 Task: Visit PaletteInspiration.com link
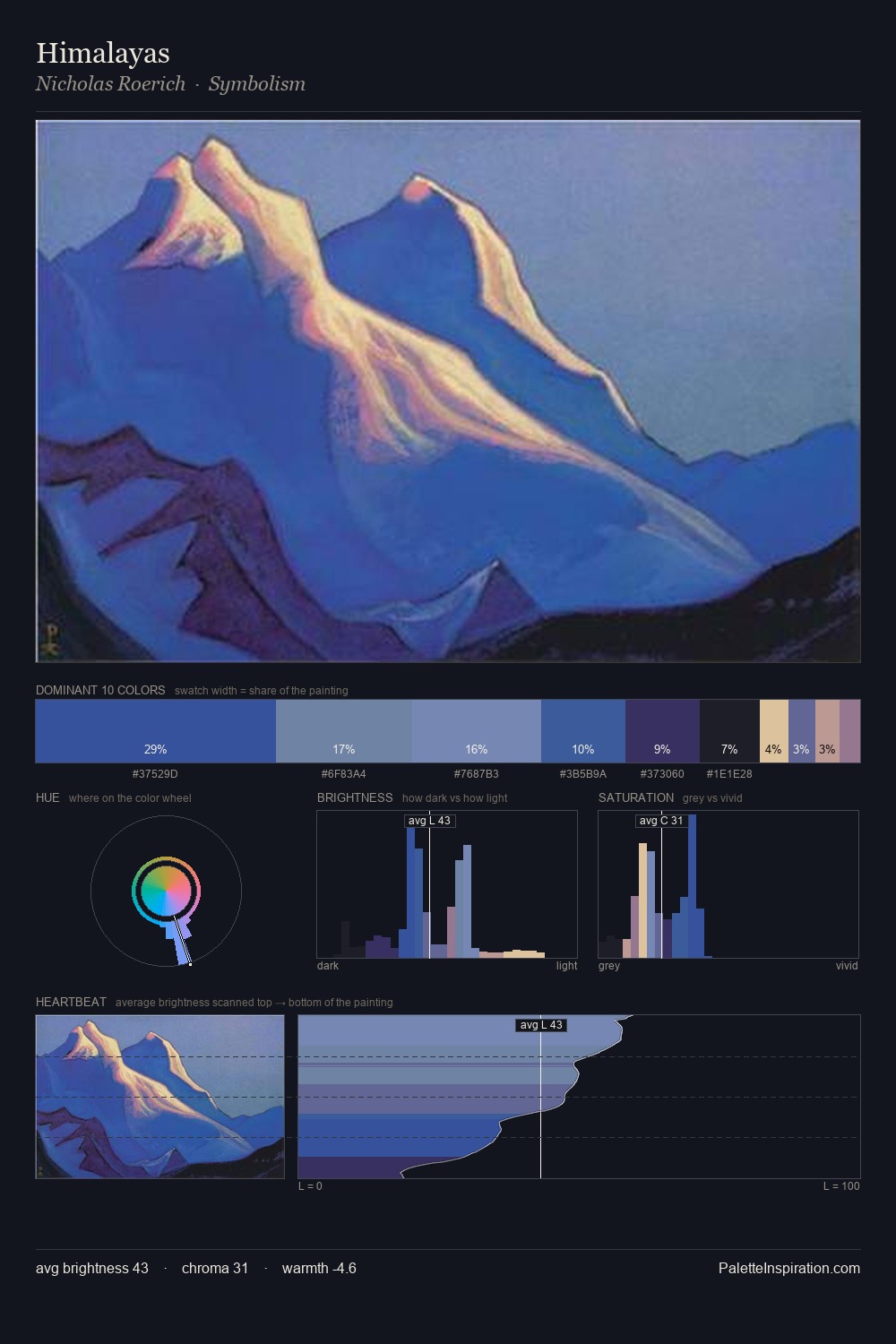(x=789, y=1269)
